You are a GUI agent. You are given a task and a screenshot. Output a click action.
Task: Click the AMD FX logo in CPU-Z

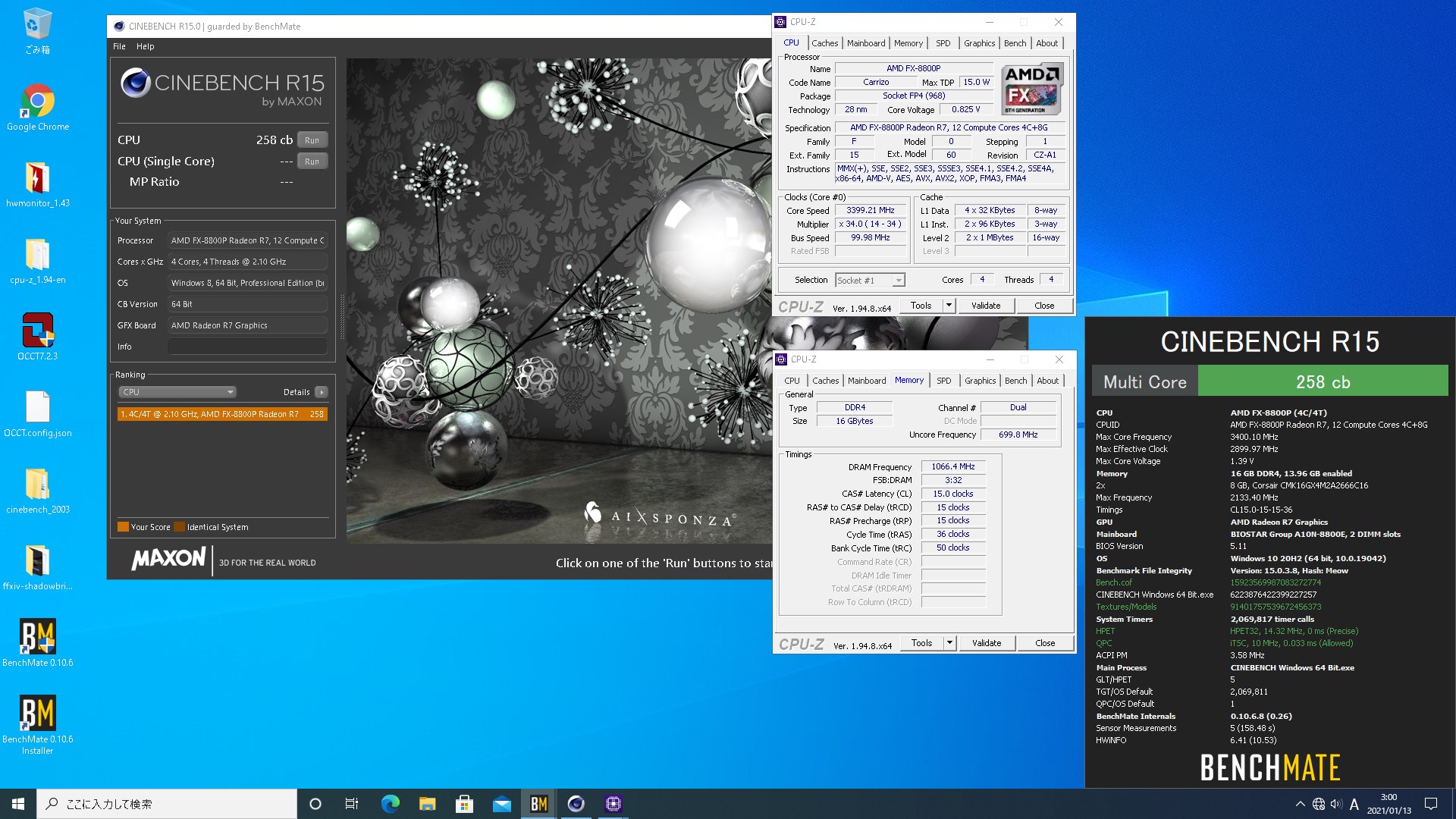[x=1031, y=89]
